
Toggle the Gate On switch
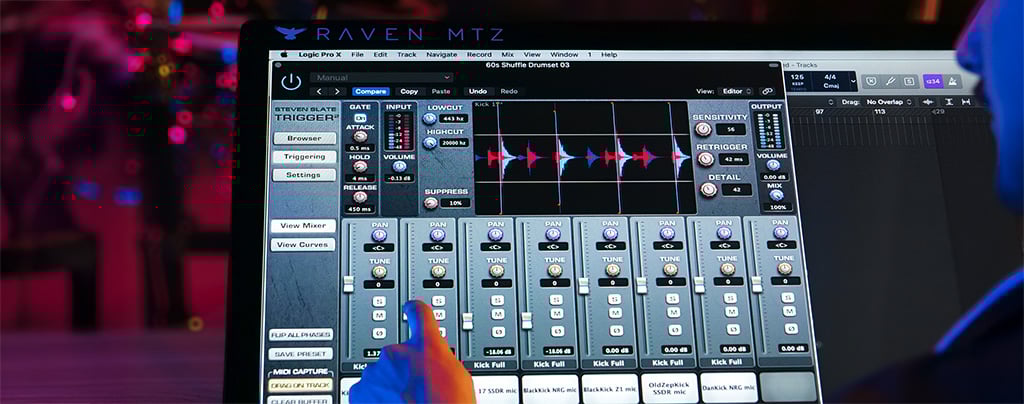pyautogui.click(x=360, y=117)
